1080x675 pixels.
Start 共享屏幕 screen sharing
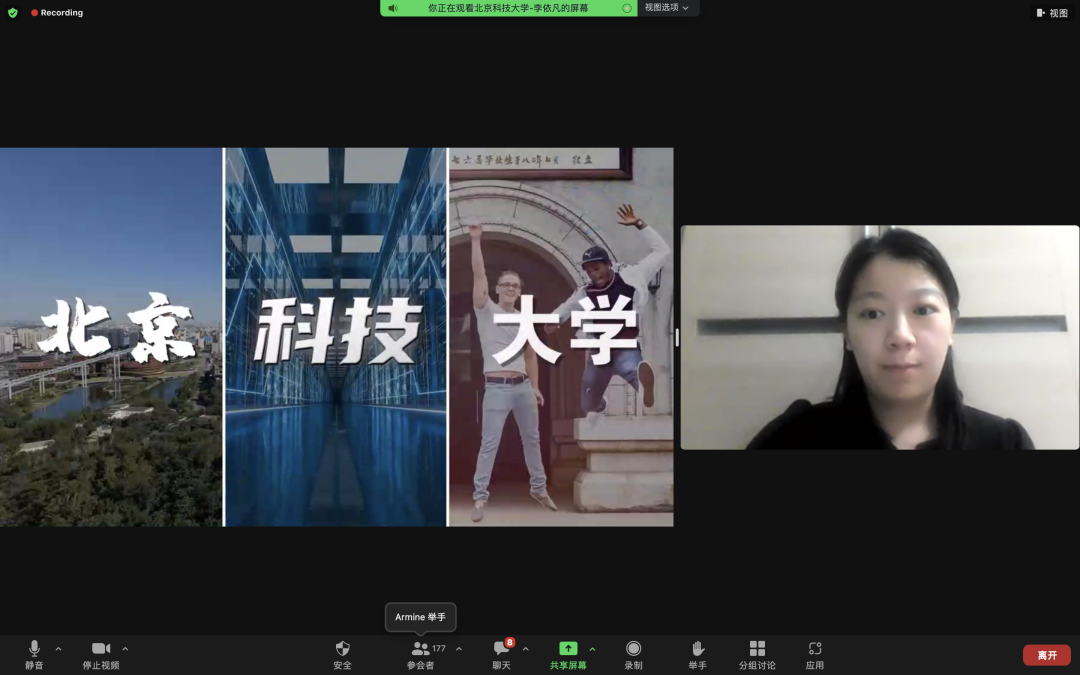tap(568, 655)
